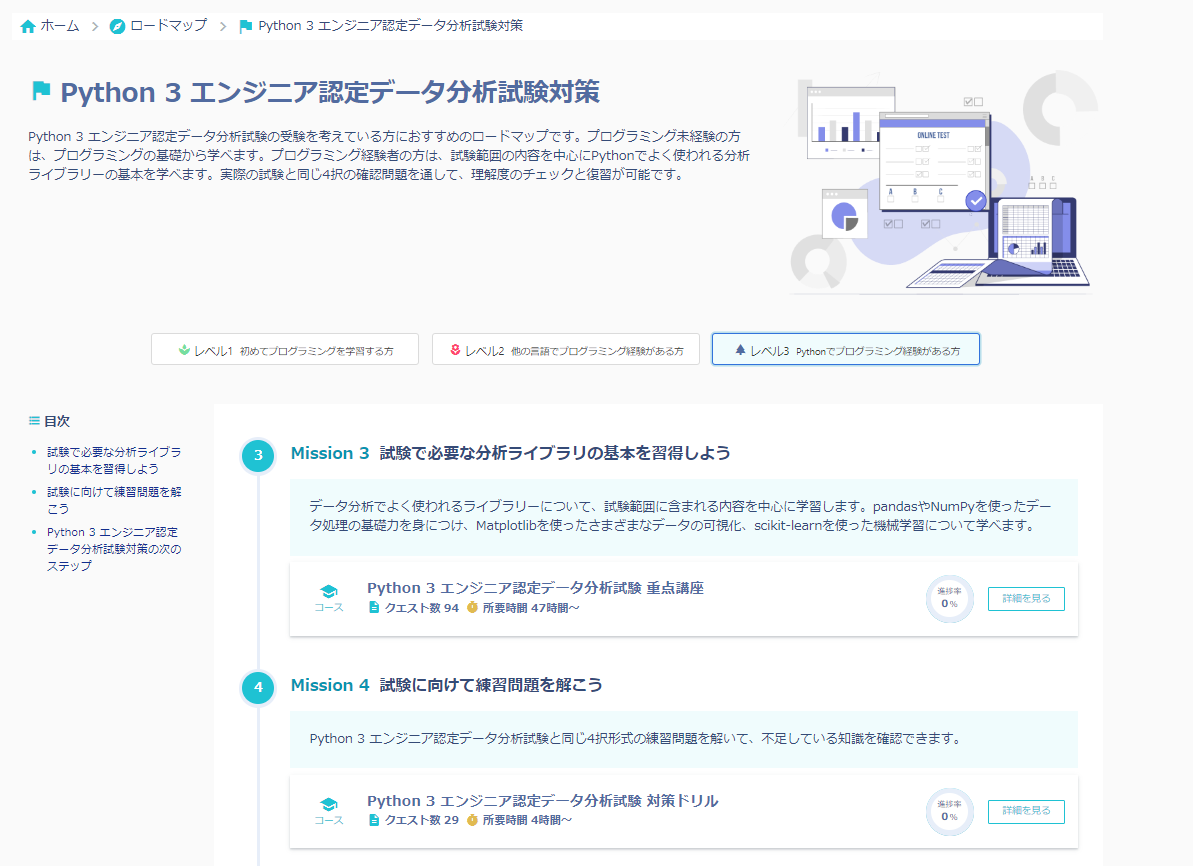The image size is (1193, 866).
Task: Select レベル2 for experienced programmers
Action: click(x=565, y=349)
